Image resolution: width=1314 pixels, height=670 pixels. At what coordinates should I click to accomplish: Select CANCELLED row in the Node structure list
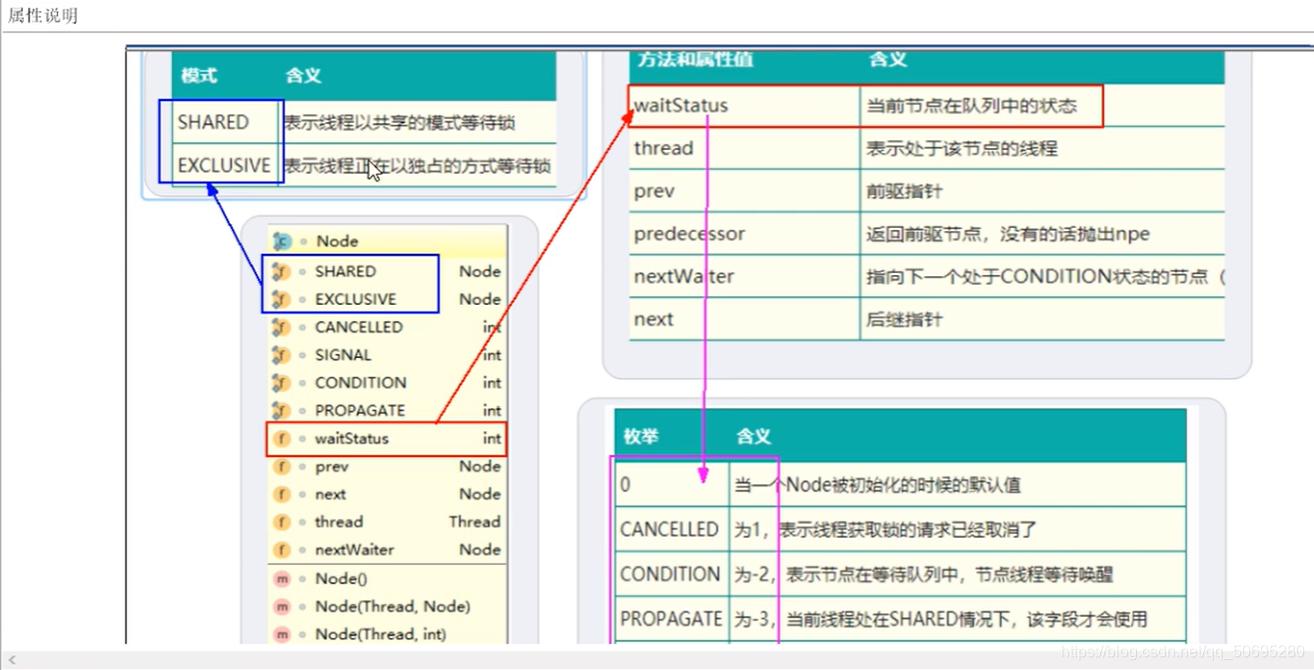pos(388,327)
